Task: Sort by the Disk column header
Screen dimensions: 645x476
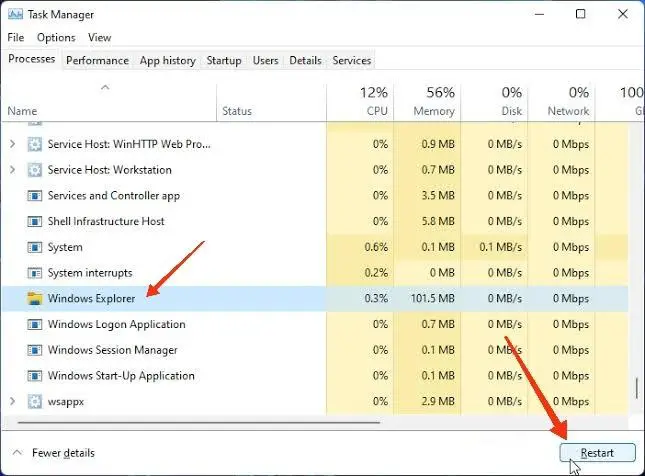Action: (x=494, y=103)
